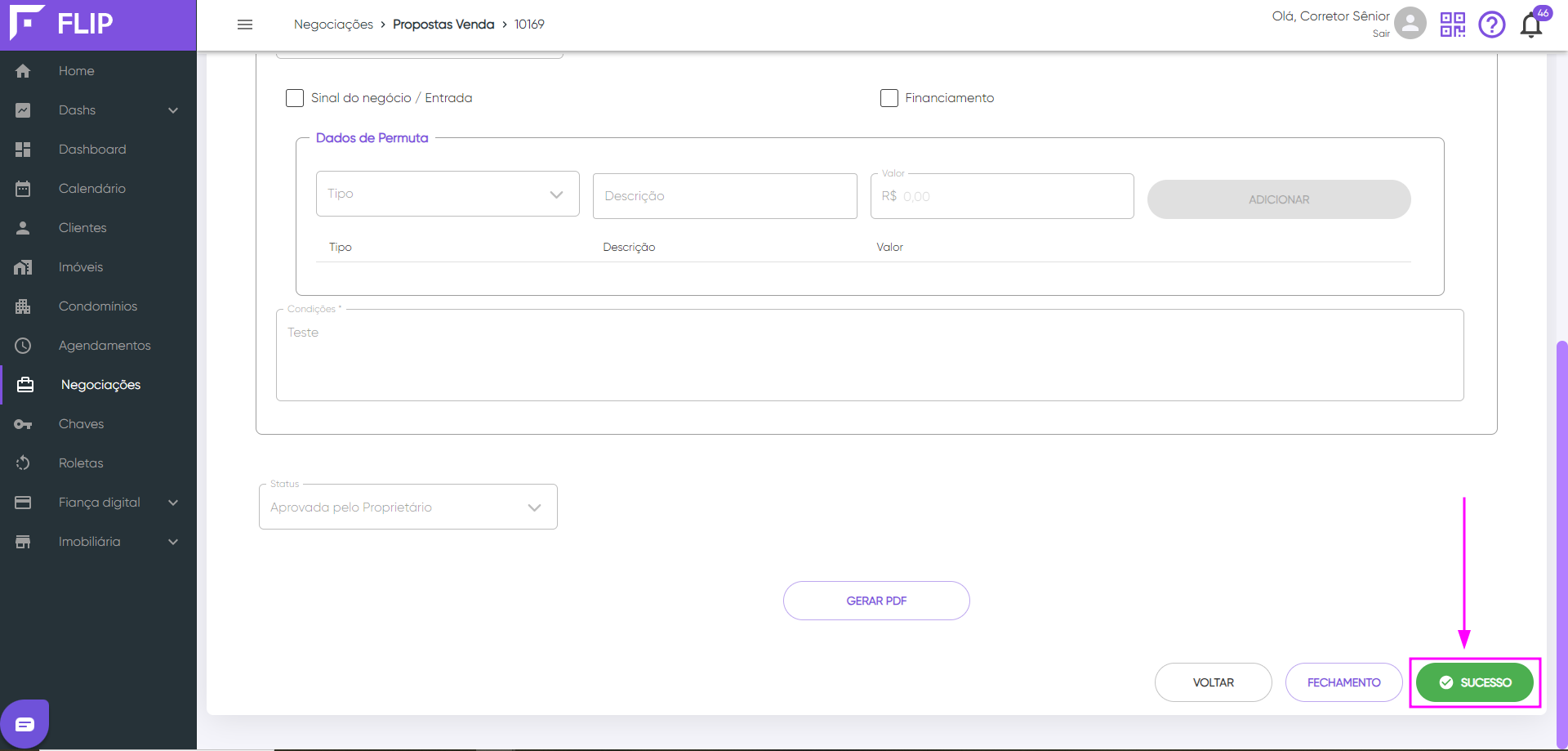Viewport: 1568px width, 751px height.
Task: Check the Financiamento checkbox
Action: [889, 98]
